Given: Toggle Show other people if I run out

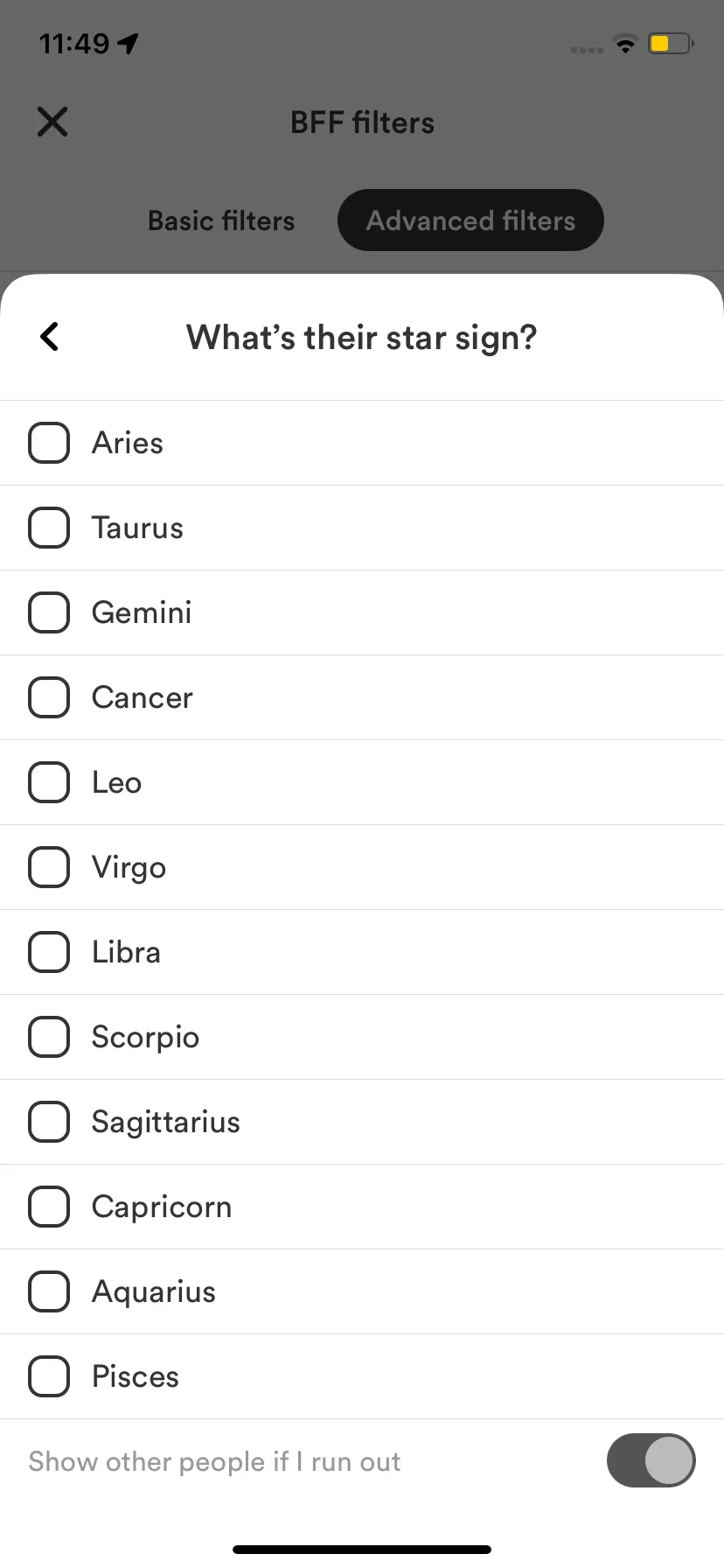Looking at the screenshot, I should pos(651,1460).
